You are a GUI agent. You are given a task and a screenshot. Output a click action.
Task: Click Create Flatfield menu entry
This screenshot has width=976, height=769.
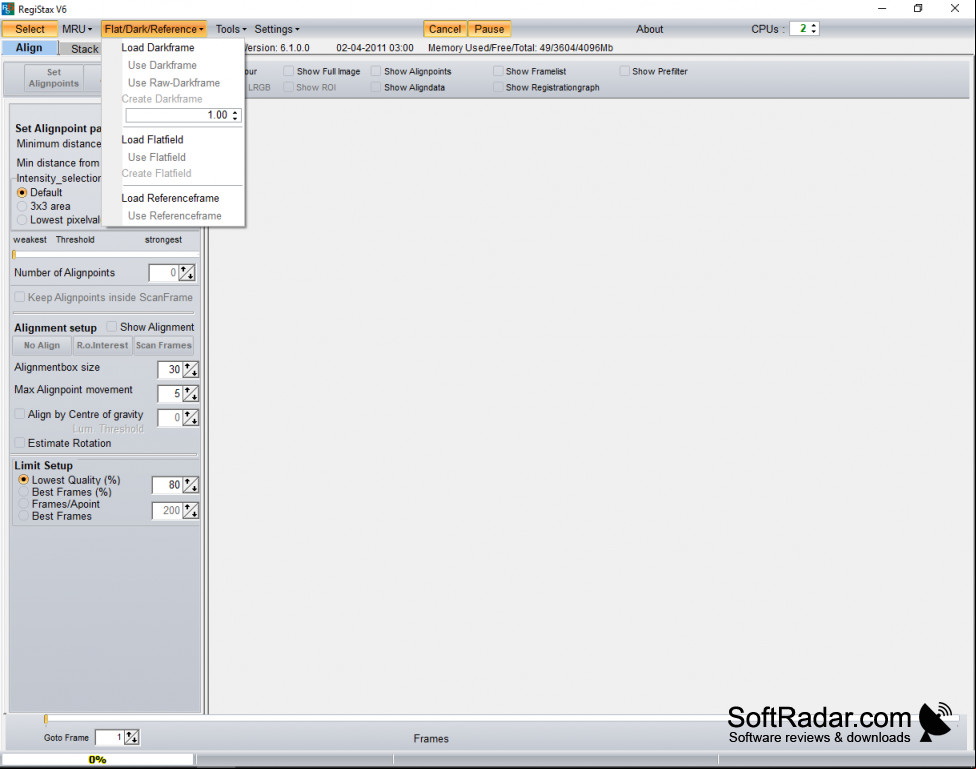(156, 173)
